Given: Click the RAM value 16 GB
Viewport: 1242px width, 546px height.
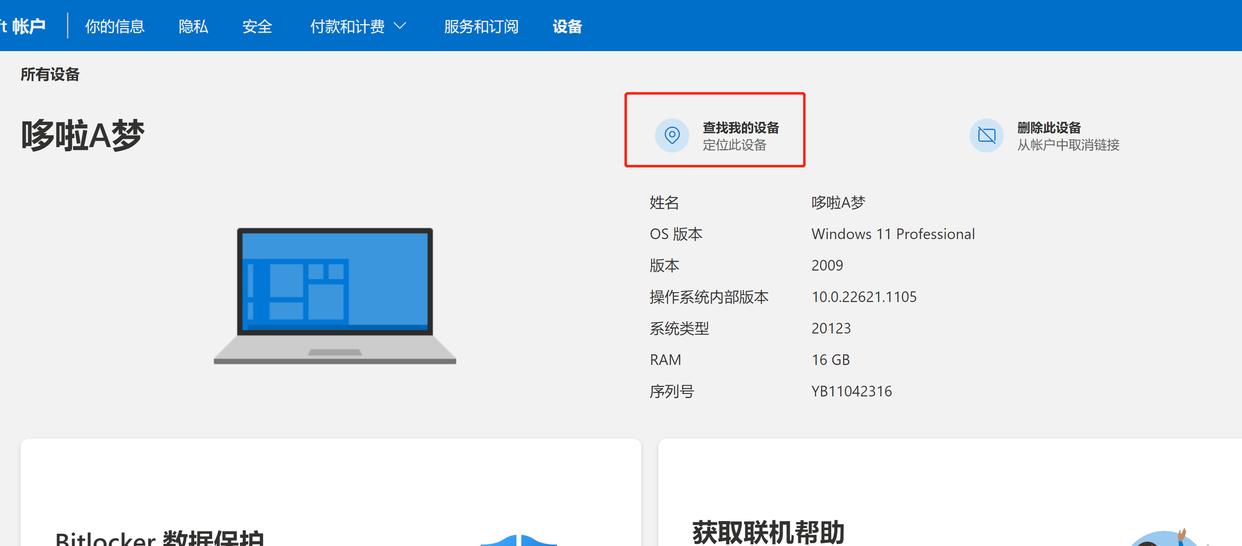Looking at the screenshot, I should (x=830, y=360).
